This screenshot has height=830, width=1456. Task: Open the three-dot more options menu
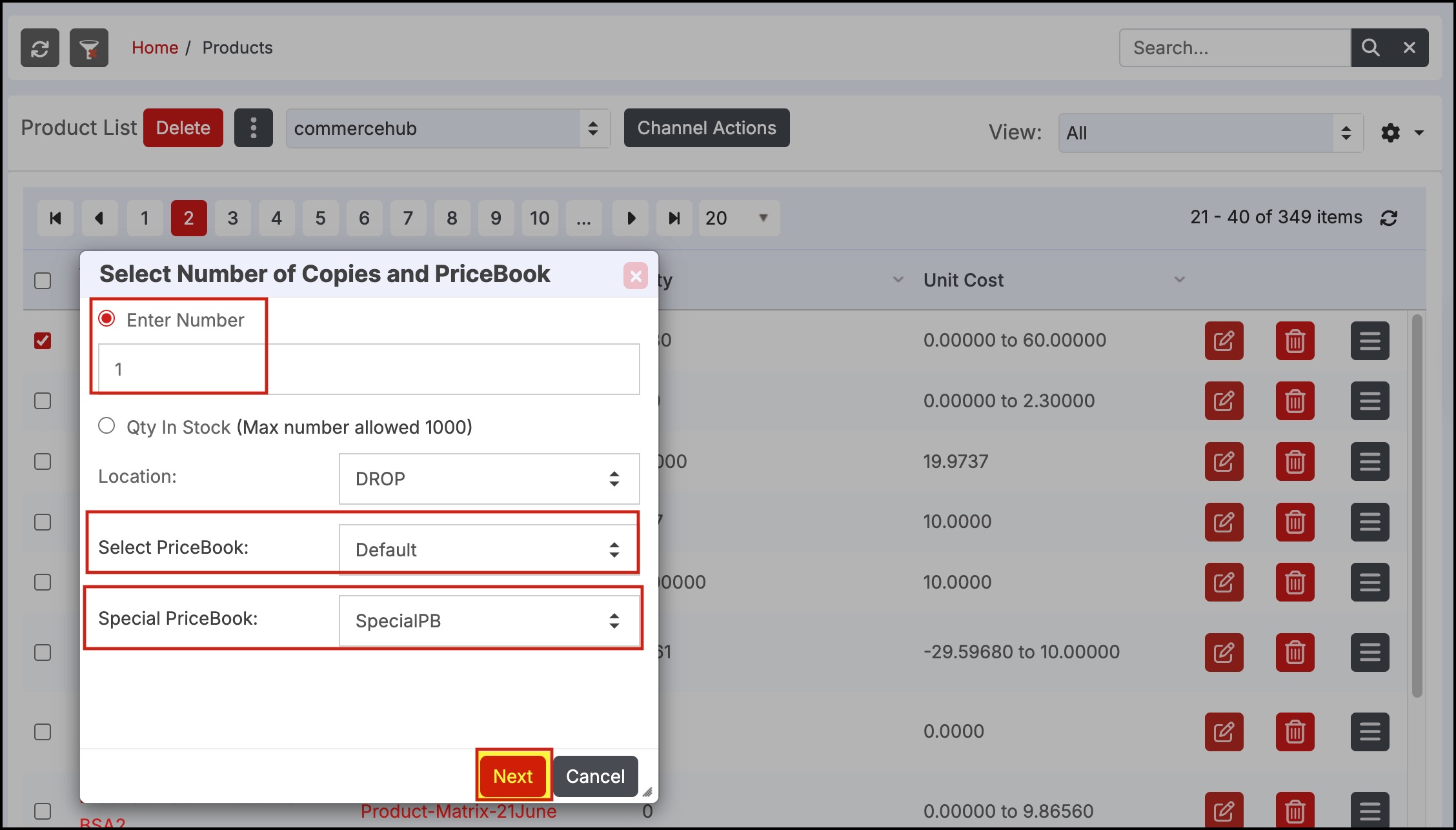coord(253,128)
